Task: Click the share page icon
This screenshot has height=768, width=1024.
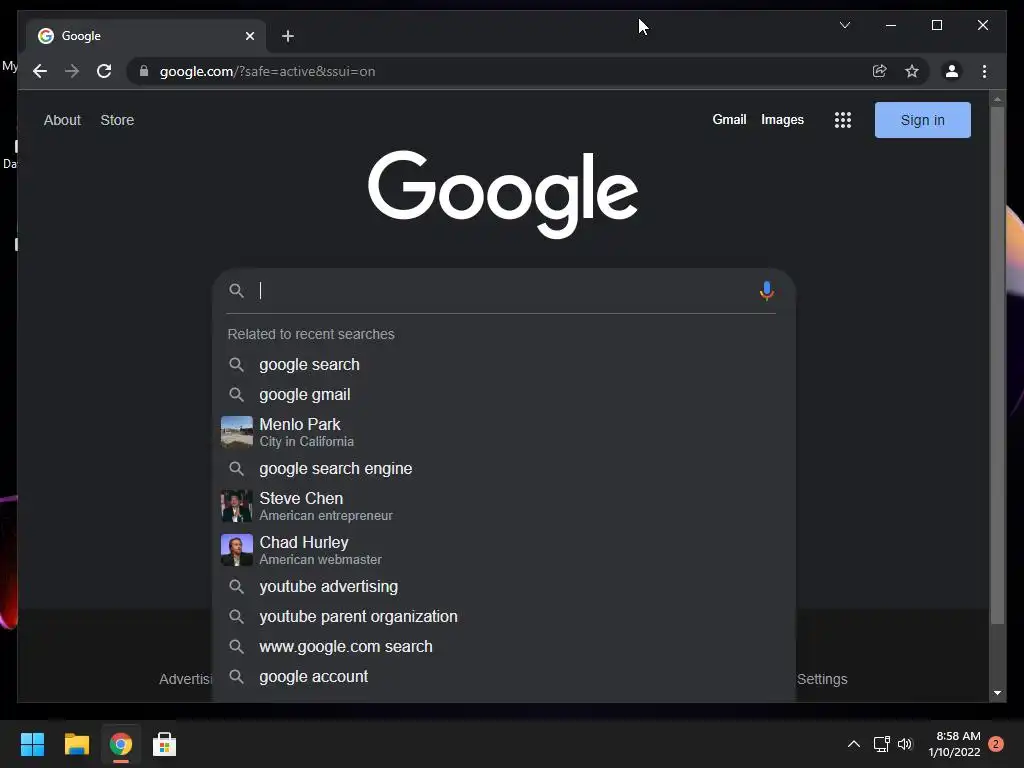Action: pyautogui.click(x=880, y=71)
